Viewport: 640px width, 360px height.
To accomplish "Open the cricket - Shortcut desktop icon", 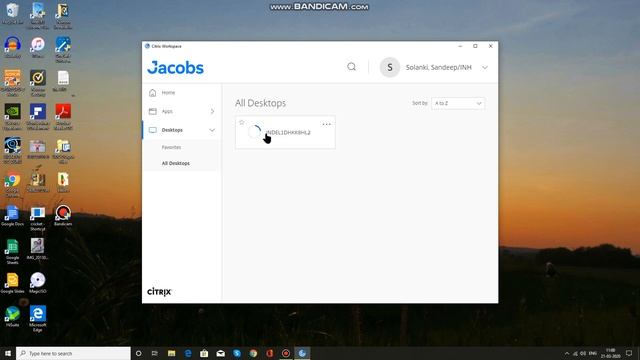I will point(38,218).
